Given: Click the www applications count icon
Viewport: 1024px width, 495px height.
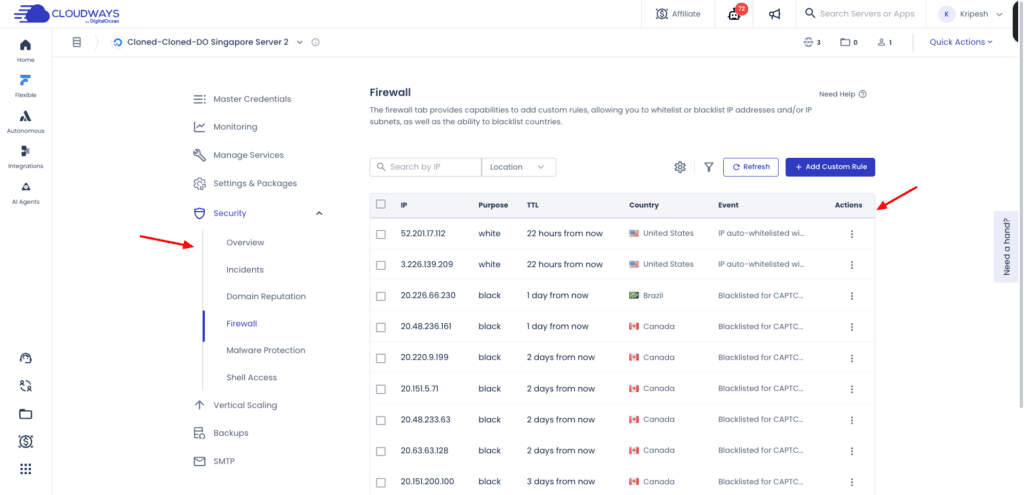Looking at the screenshot, I should [x=808, y=42].
